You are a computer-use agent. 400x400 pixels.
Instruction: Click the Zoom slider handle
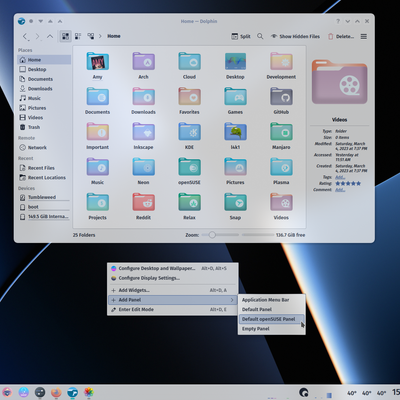[x=212, y=235]
